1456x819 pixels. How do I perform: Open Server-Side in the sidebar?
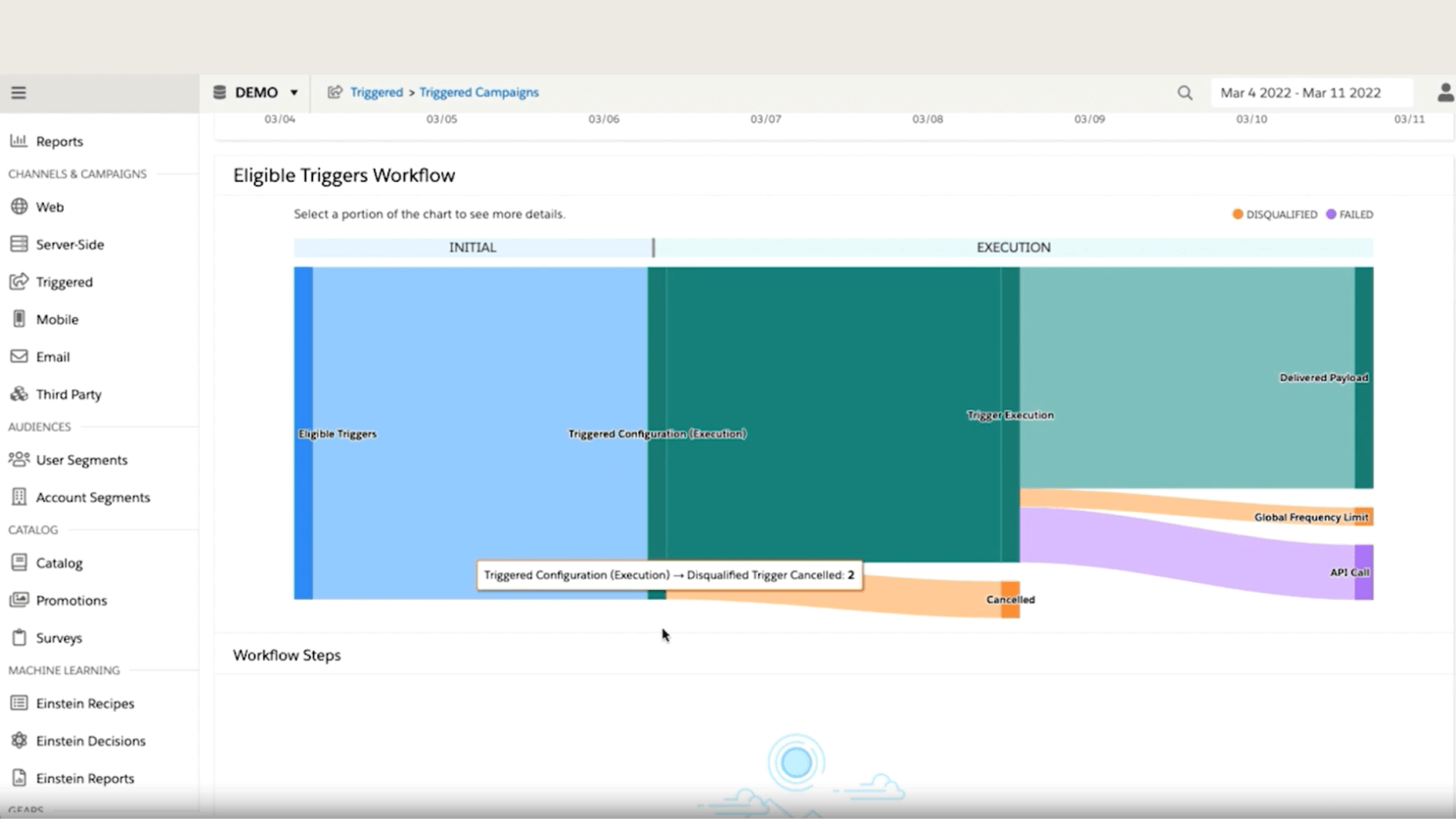click(x=69, y=245)
